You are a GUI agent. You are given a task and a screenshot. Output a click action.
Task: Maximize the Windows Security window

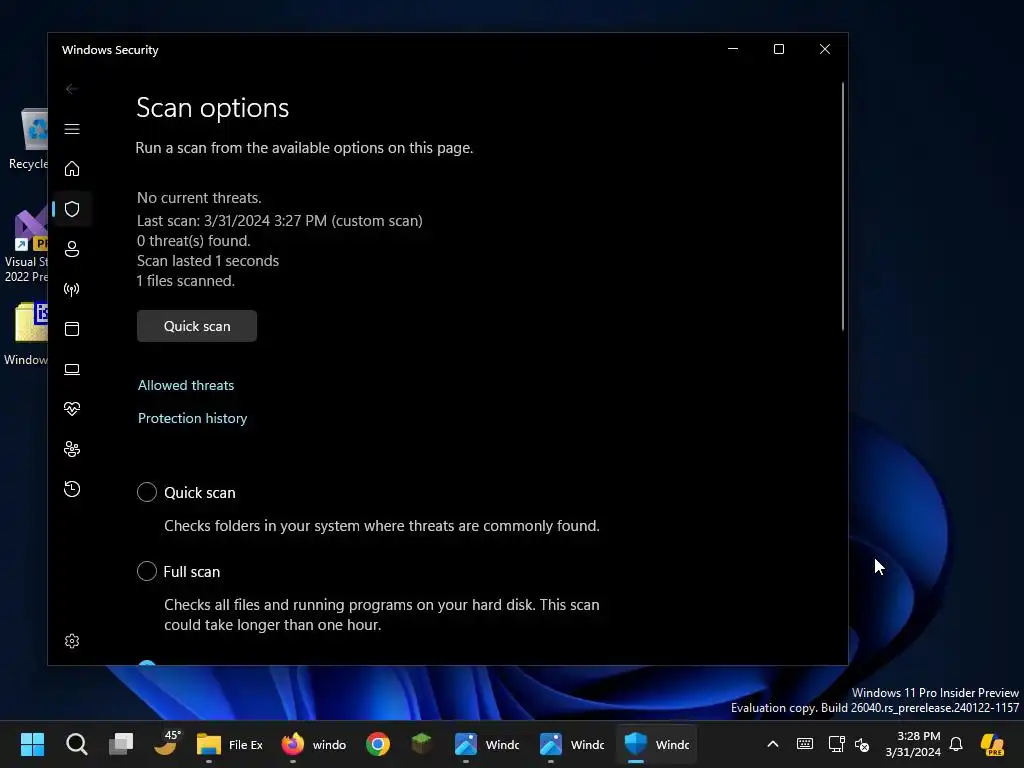778,49
